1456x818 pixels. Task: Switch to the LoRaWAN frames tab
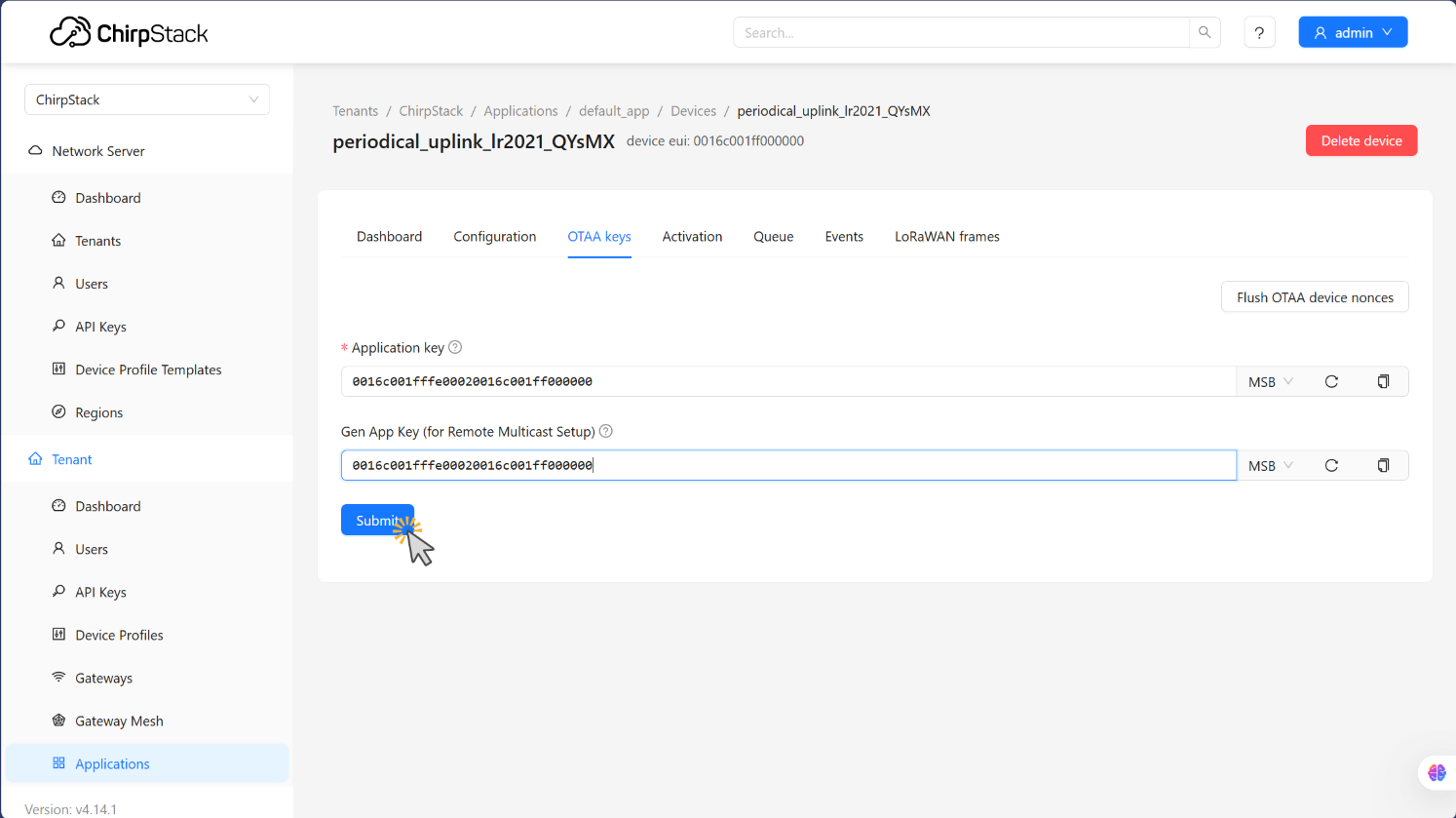(947, 236)
